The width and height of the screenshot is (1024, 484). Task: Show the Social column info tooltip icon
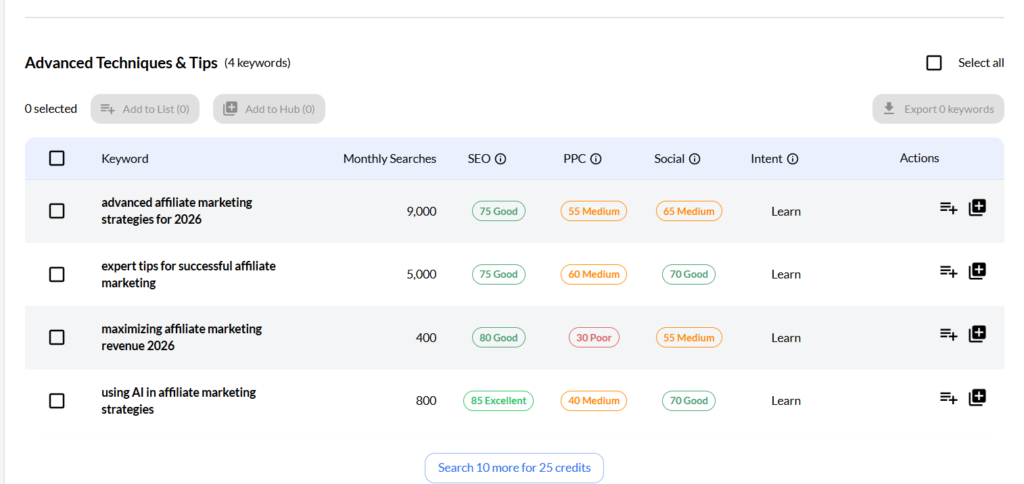pyautogui.click(x=695, y=159)
